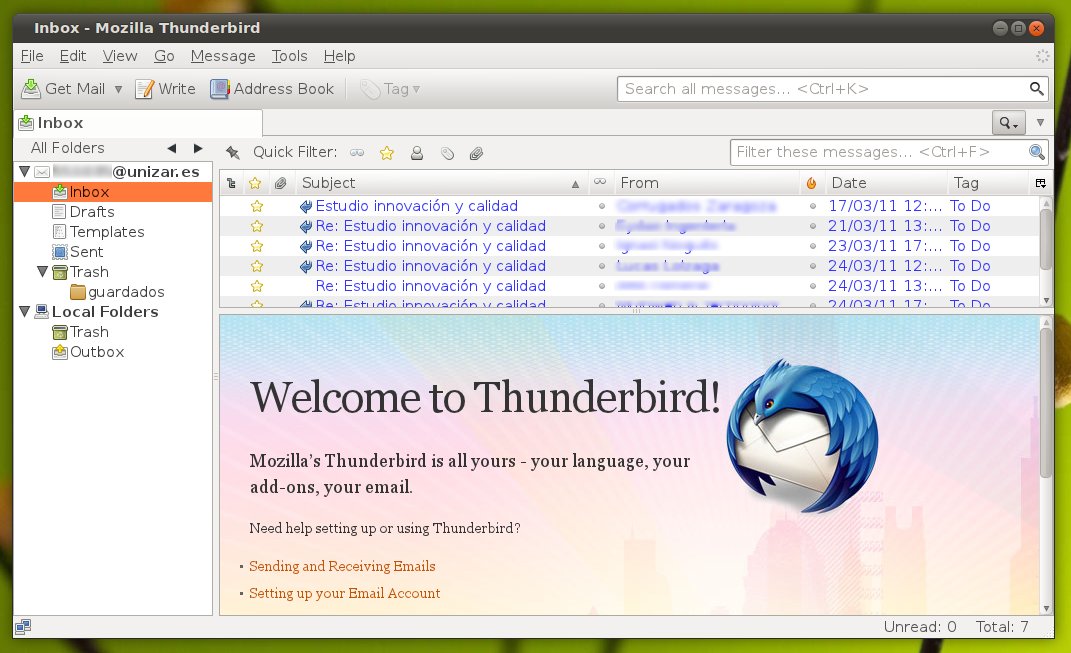Click the global search magnifier icon
The image size is (1071, 653).
point(1036,89)
